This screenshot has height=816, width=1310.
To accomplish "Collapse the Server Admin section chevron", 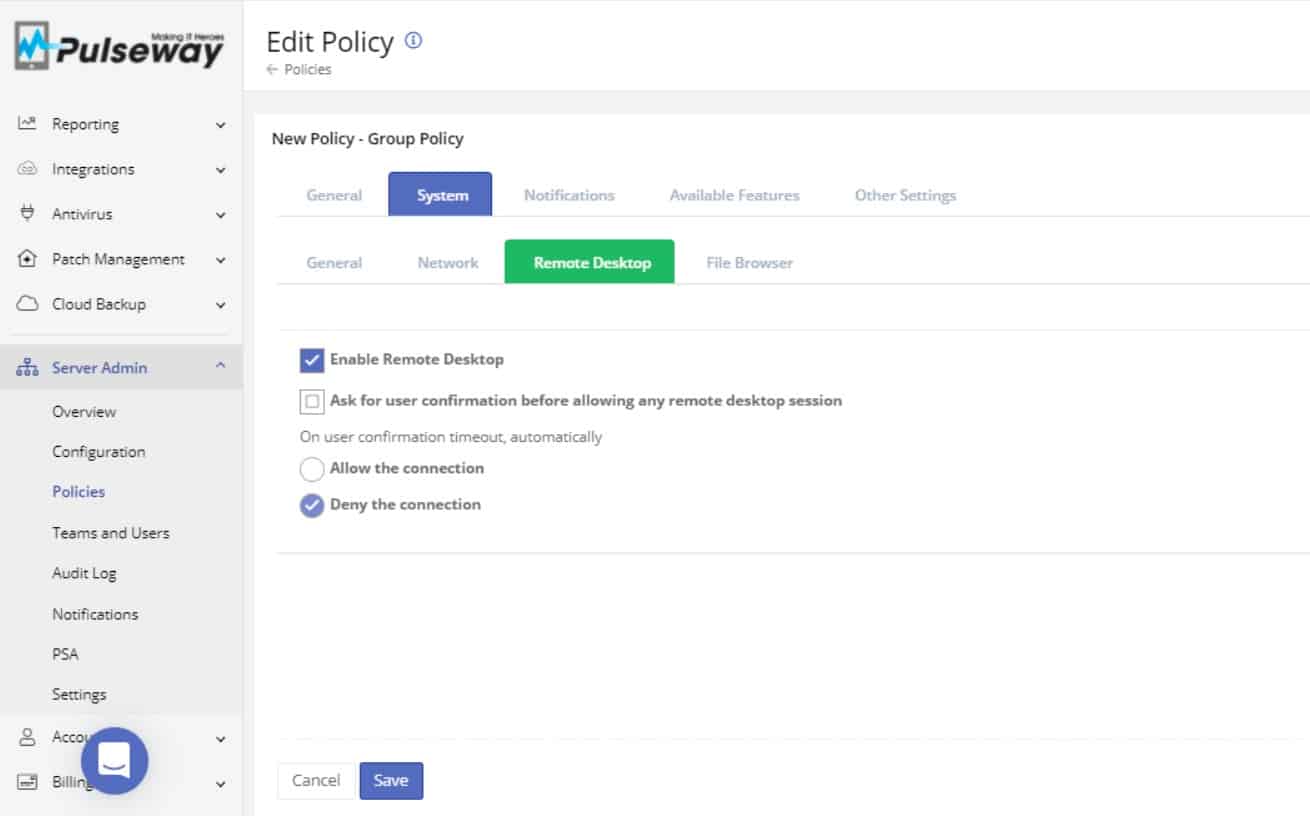I will [221, 367].
